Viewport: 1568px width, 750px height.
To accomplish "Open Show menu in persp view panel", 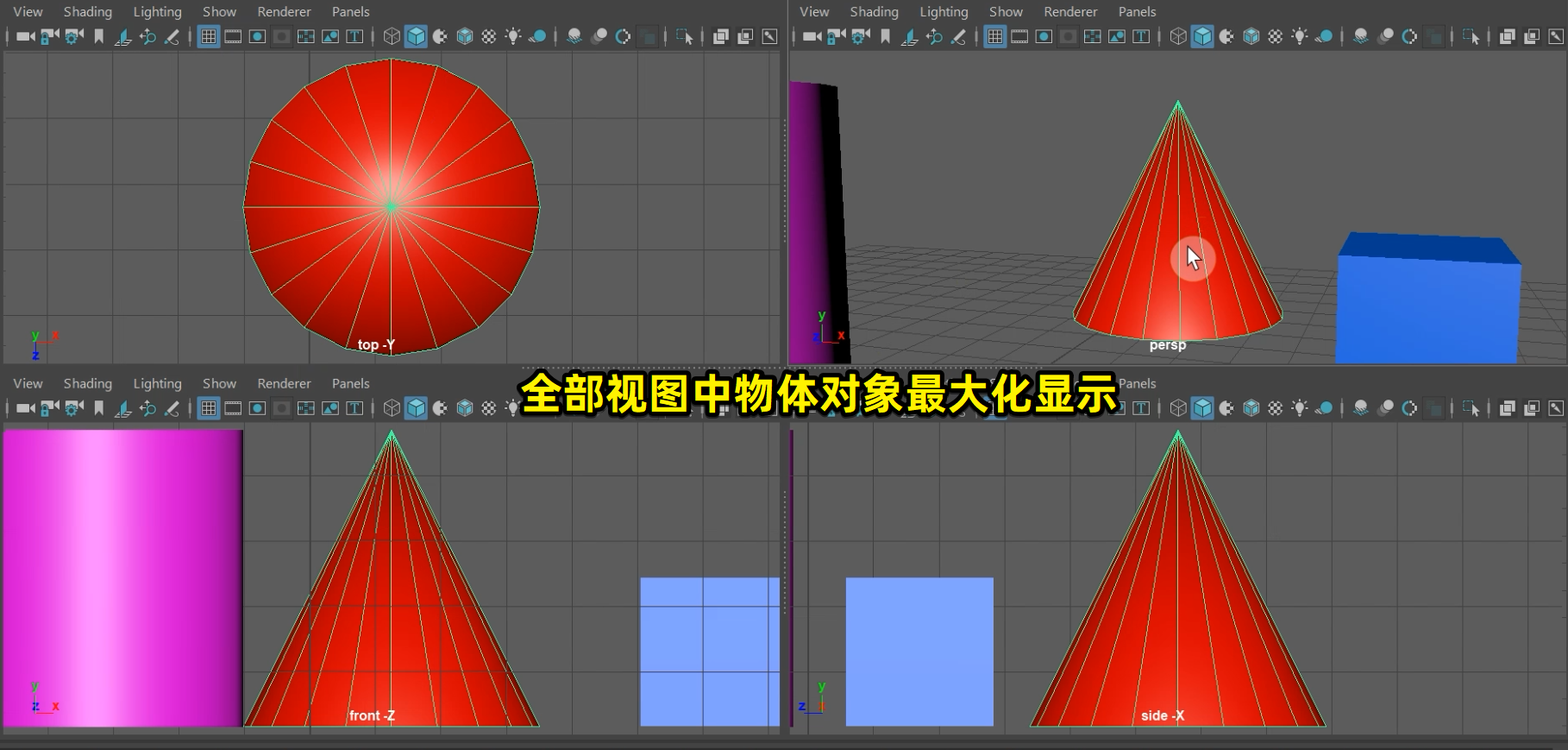I will tap(1006, 12).
